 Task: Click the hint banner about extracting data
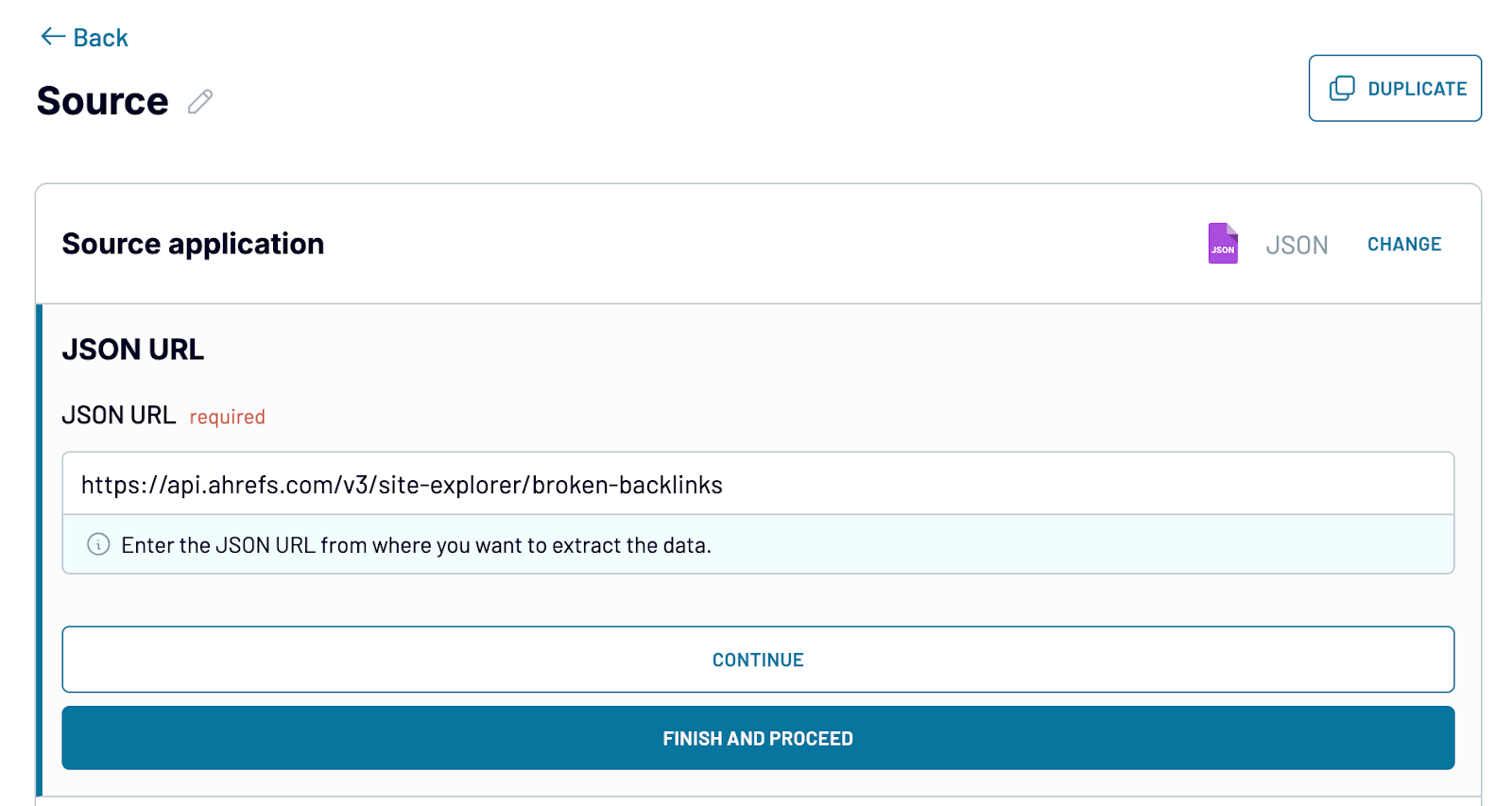[x=416, y=545]
